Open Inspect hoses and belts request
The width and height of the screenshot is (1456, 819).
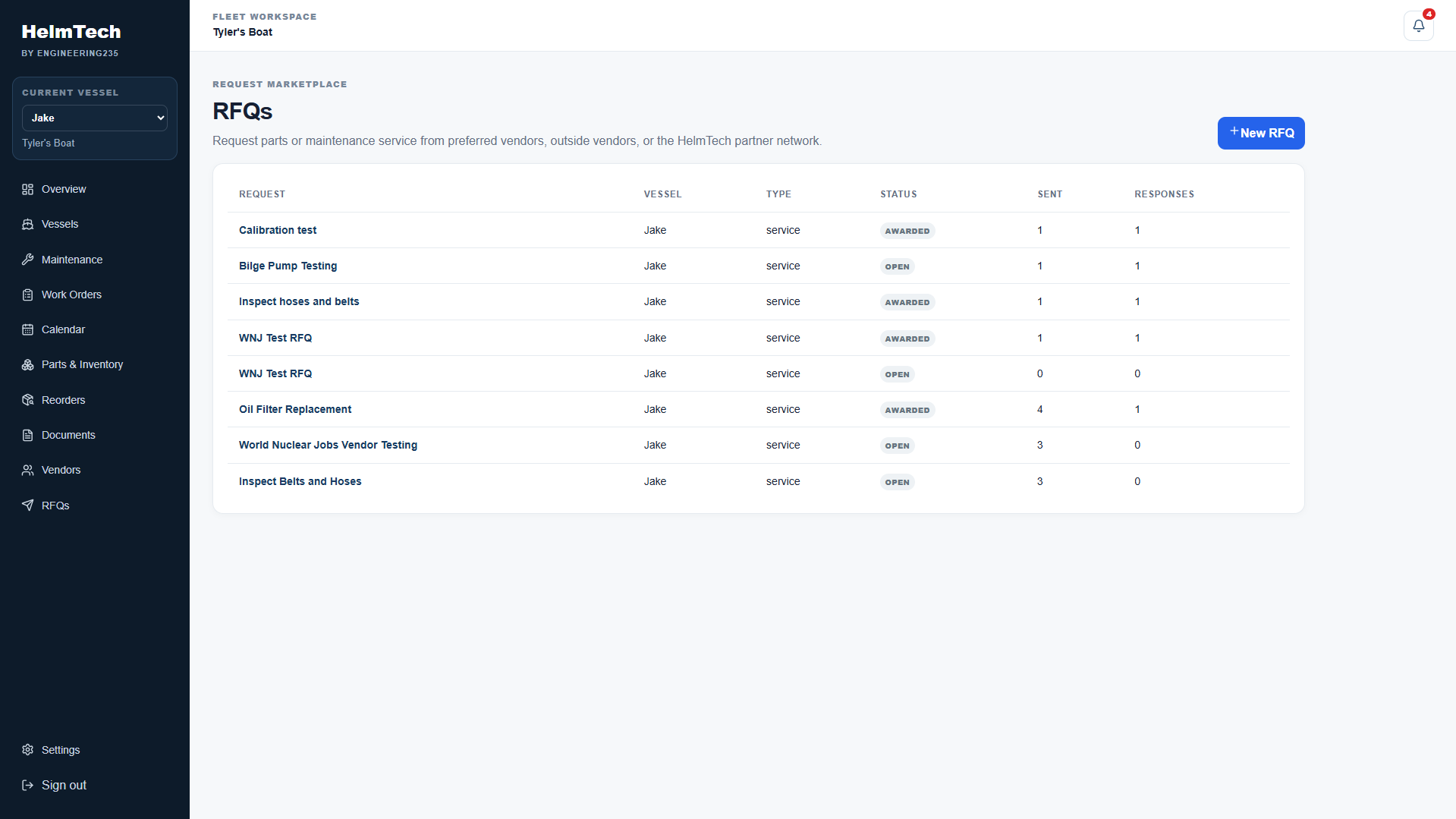(x=299, y=301)
